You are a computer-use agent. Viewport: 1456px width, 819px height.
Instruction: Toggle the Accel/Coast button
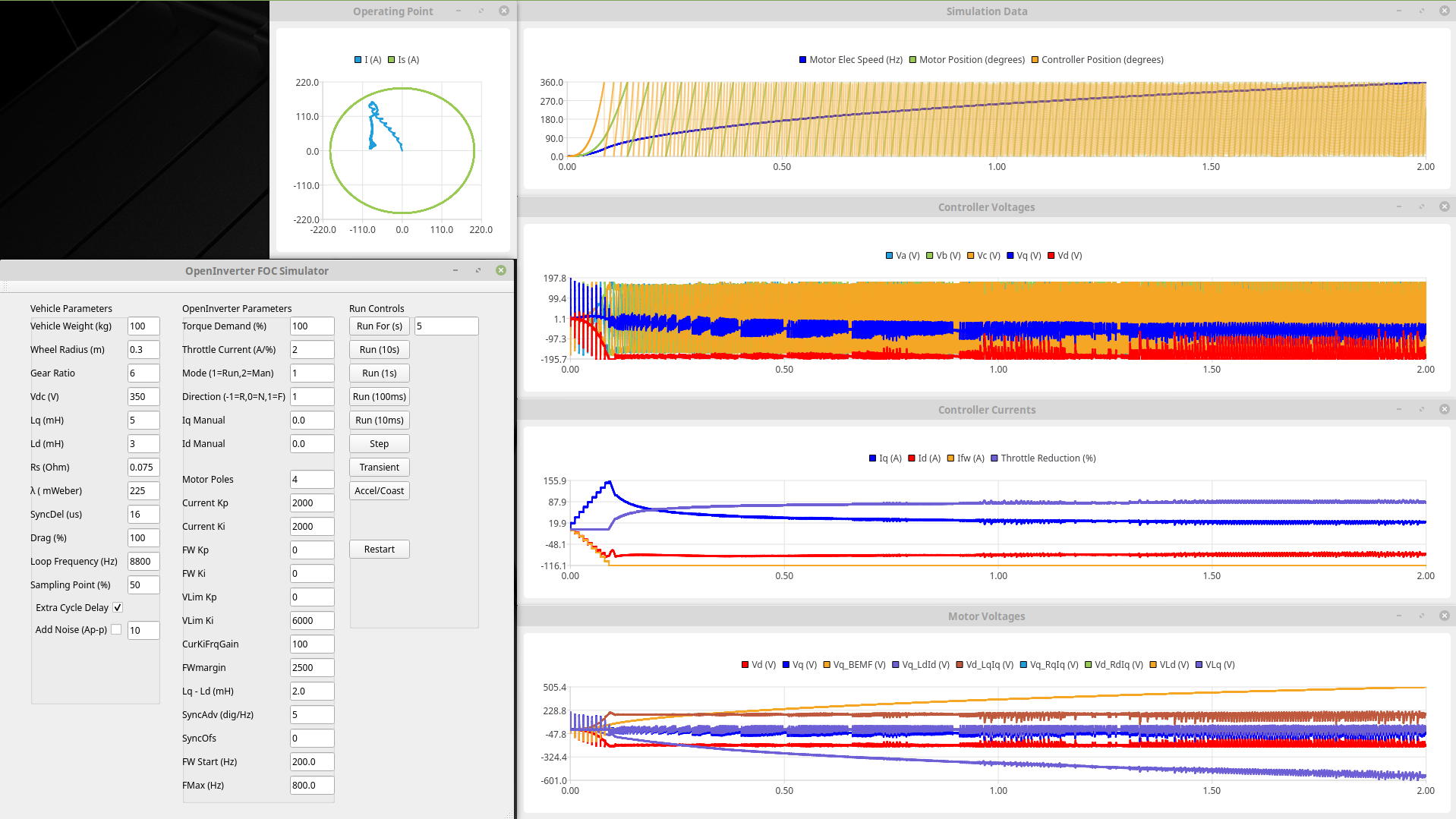point(379,490)
